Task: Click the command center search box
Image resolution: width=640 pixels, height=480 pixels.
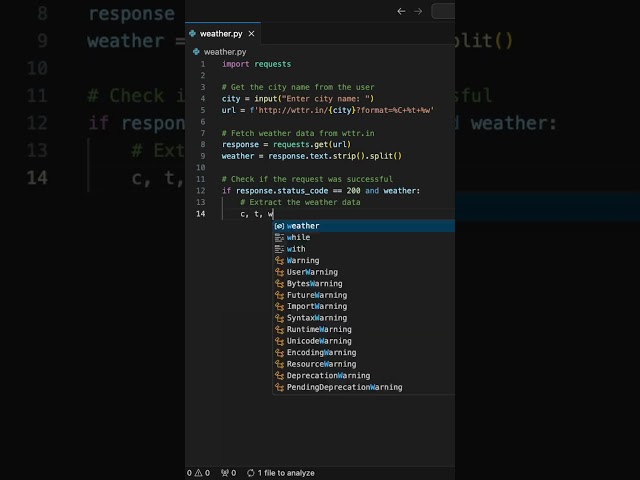Action: pos(443,11)
